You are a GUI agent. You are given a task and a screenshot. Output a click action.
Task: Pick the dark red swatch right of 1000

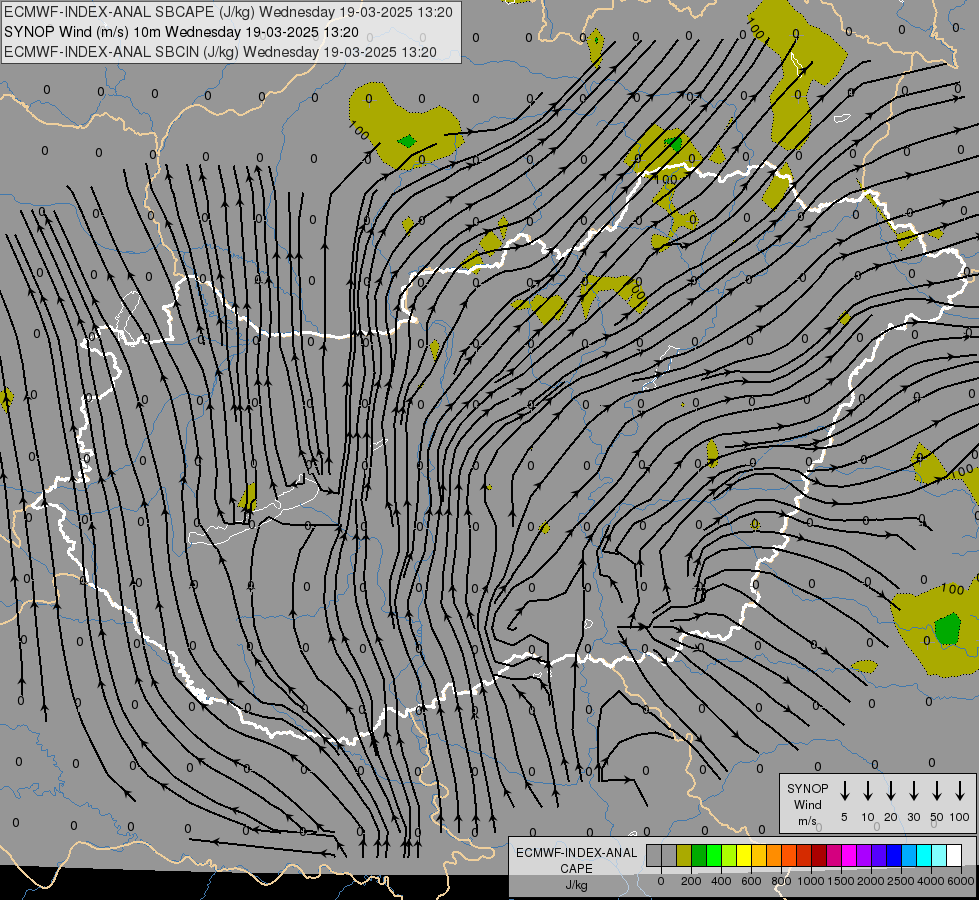pyautogui.click(x=819, y=855)
